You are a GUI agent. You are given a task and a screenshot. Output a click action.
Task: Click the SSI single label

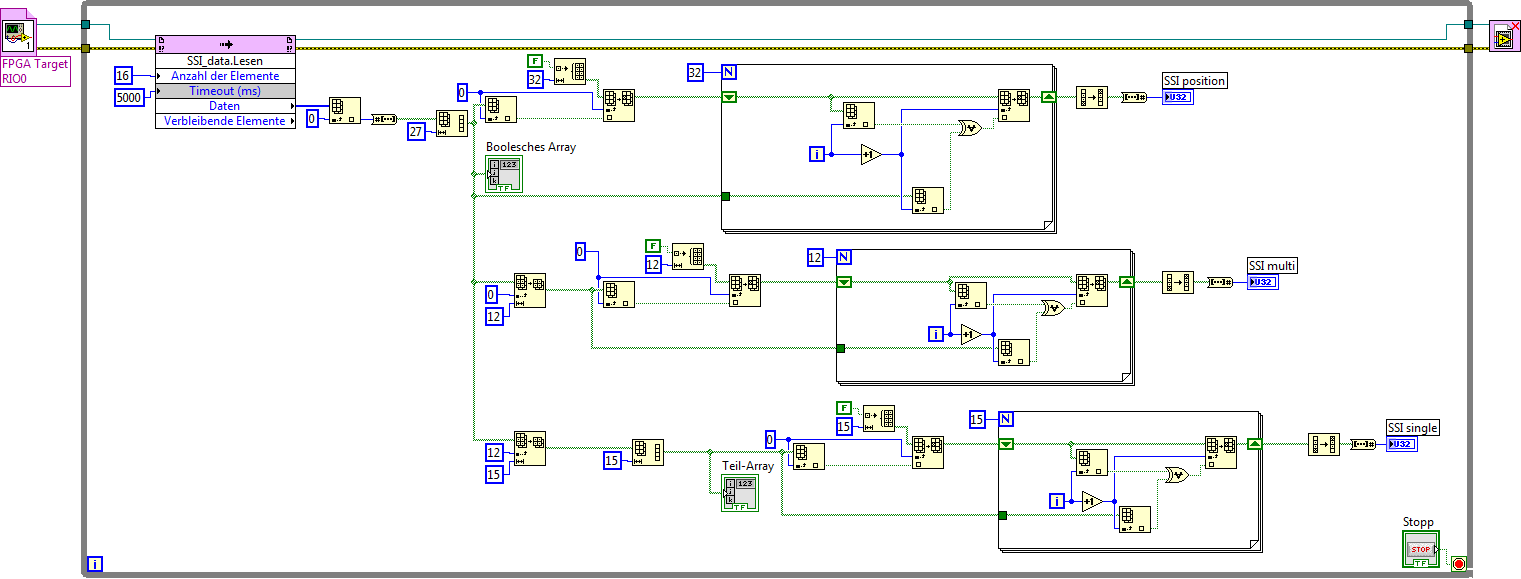pyautogui.click(x=1412, y=427)
